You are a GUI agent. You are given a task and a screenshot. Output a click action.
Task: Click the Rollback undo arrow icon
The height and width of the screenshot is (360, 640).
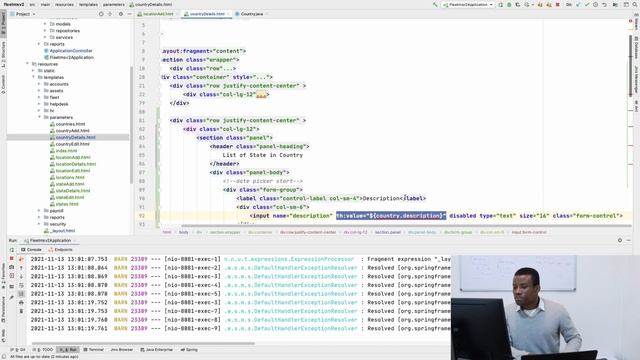[x=604, y=4]
